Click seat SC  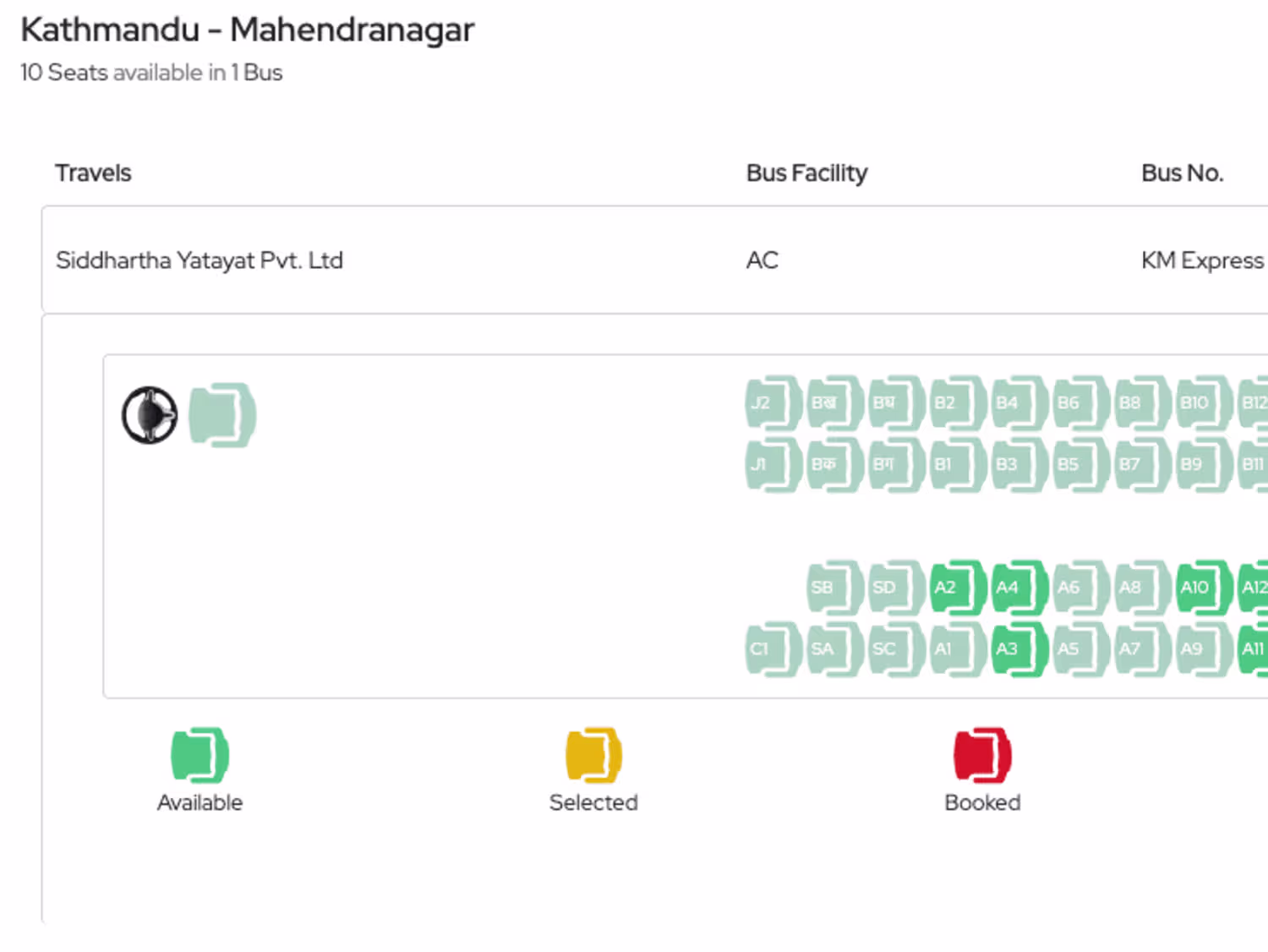coord(895,649)
